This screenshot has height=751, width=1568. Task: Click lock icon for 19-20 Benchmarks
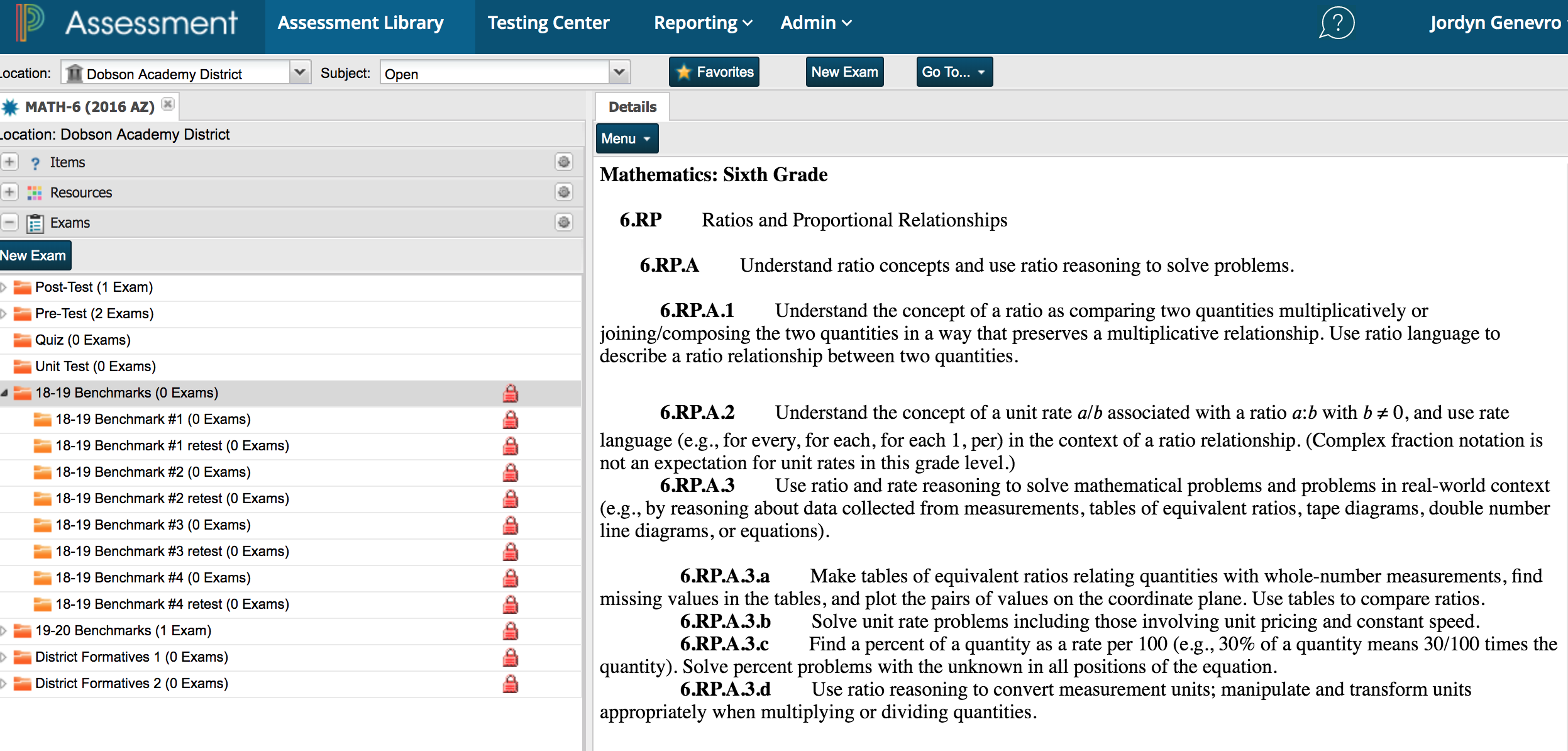[511, 631]
